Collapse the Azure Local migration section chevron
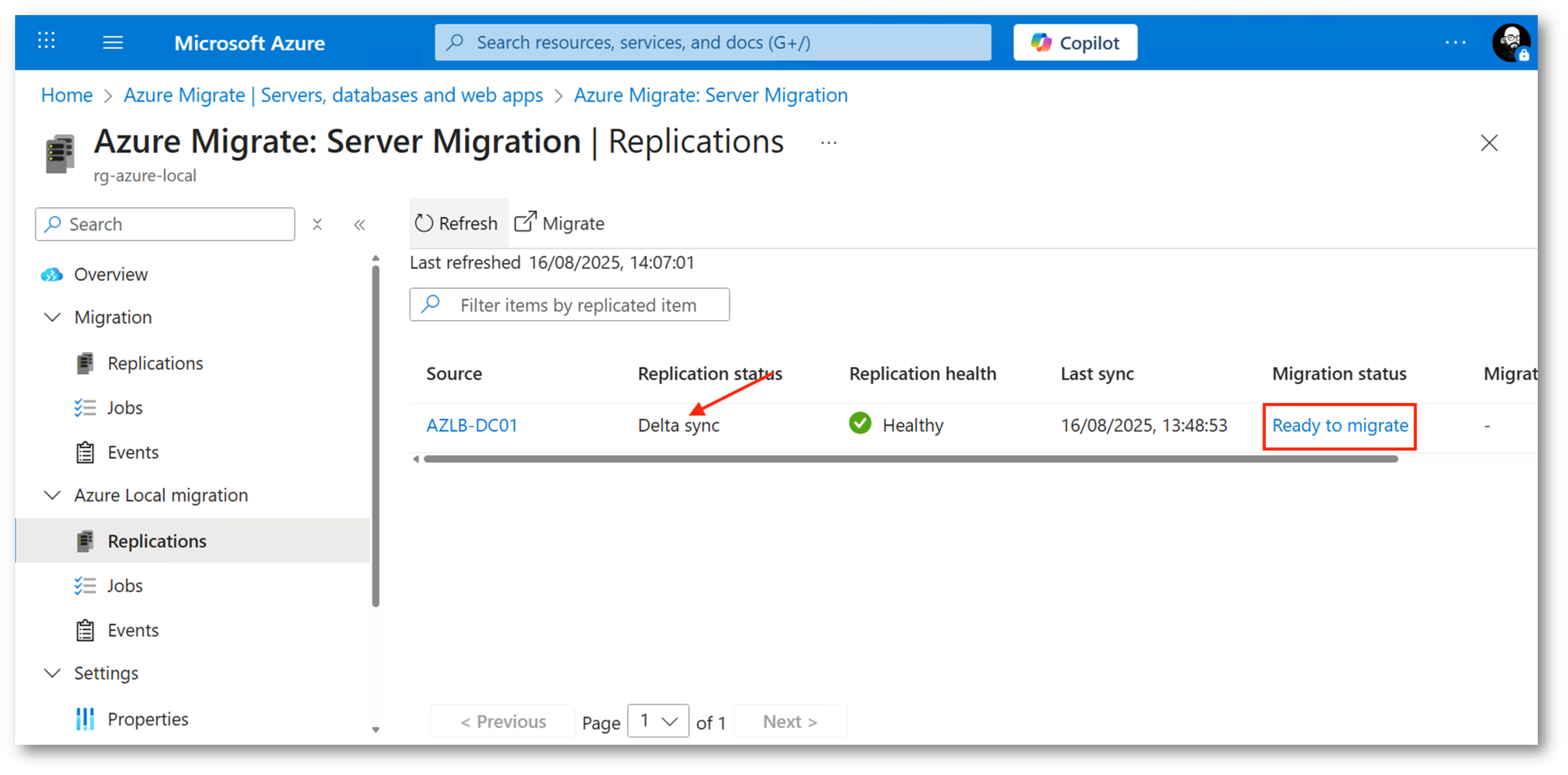 tap(52, 495)
